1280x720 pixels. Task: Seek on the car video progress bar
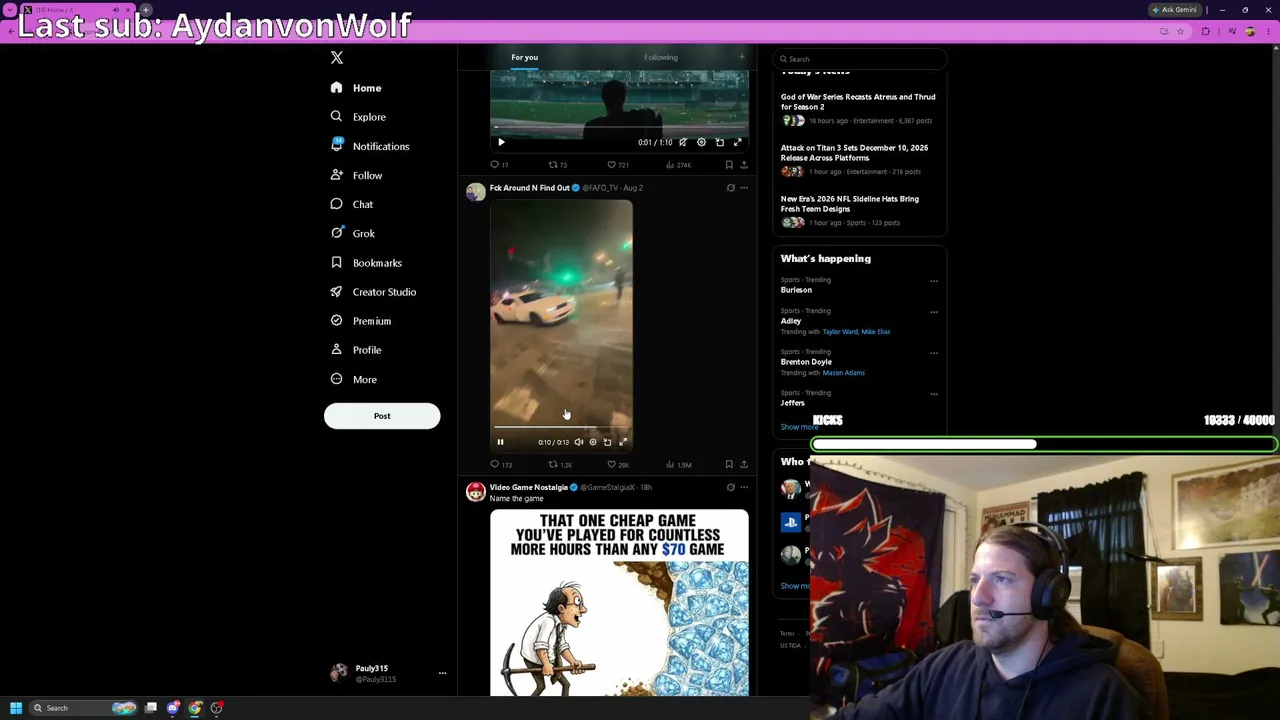[x=561, y=428]
